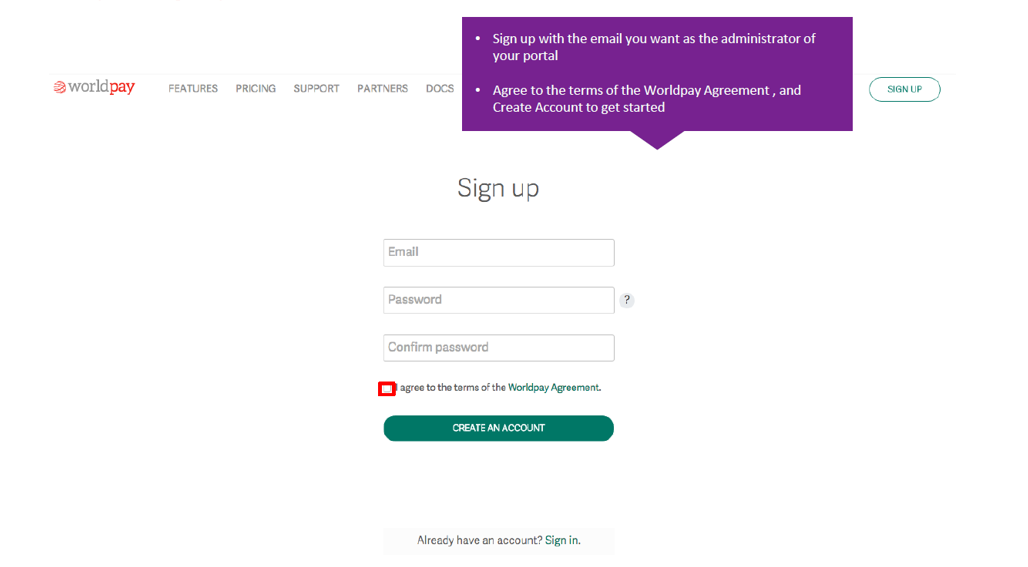The image size is (1028, 567).
Task: Click into the Password field
Action: click(x=499, y=300)
